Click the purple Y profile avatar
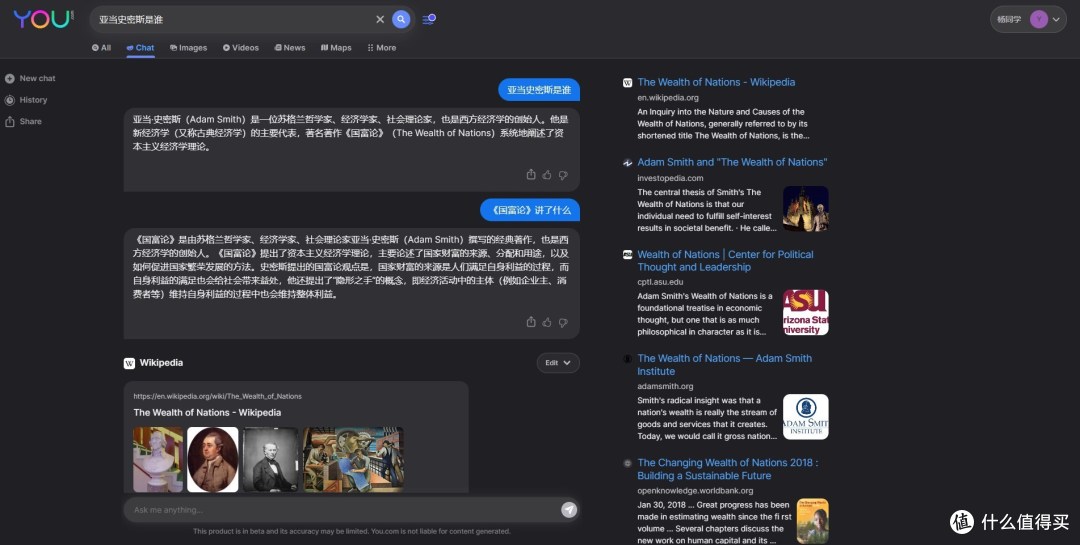The height and width of the screenshot is (545, 1080). (x=1039, y=19)
